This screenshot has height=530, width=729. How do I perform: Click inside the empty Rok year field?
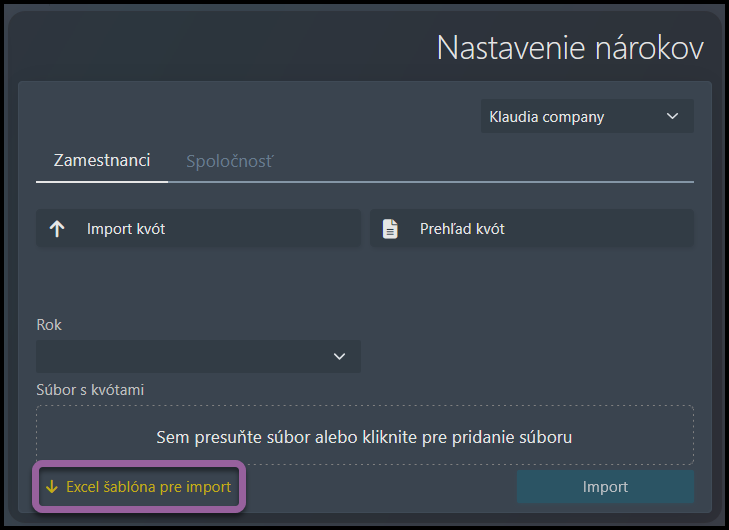199,356
